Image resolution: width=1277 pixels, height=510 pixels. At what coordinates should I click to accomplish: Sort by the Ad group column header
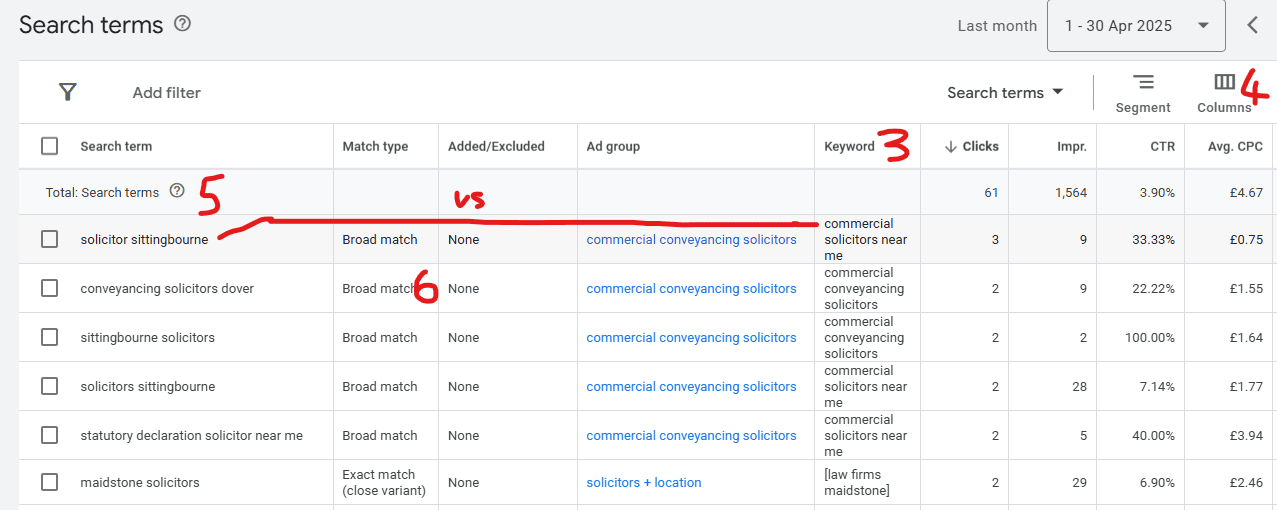pos(613,146)
